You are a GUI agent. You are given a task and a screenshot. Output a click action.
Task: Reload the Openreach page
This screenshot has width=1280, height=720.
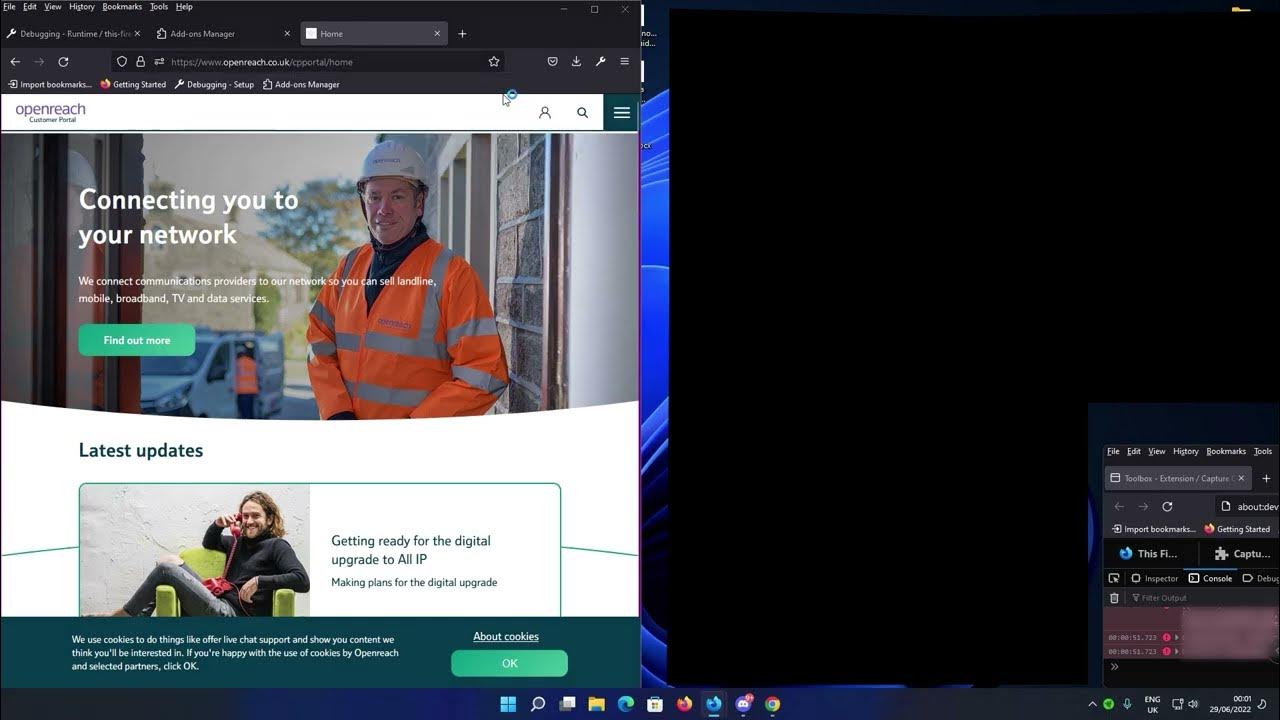click(63, 62)
